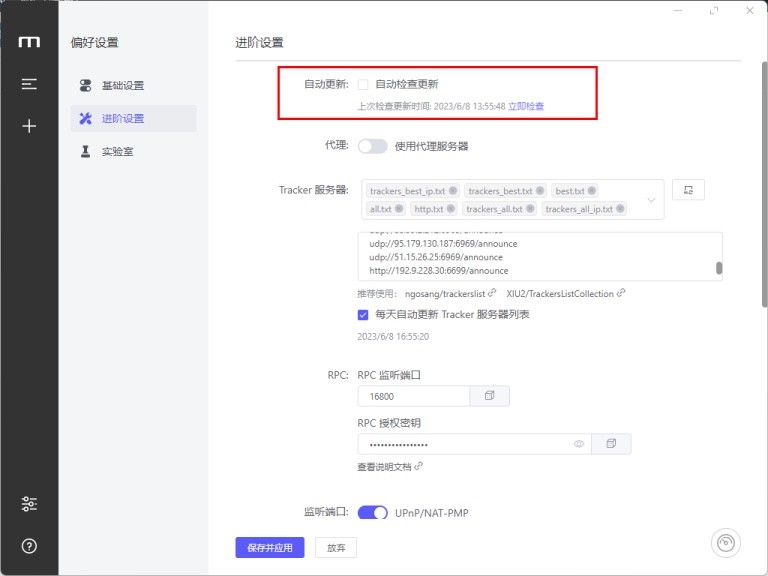
Task: Click the plus icon to add task
Action: [29, 126]
